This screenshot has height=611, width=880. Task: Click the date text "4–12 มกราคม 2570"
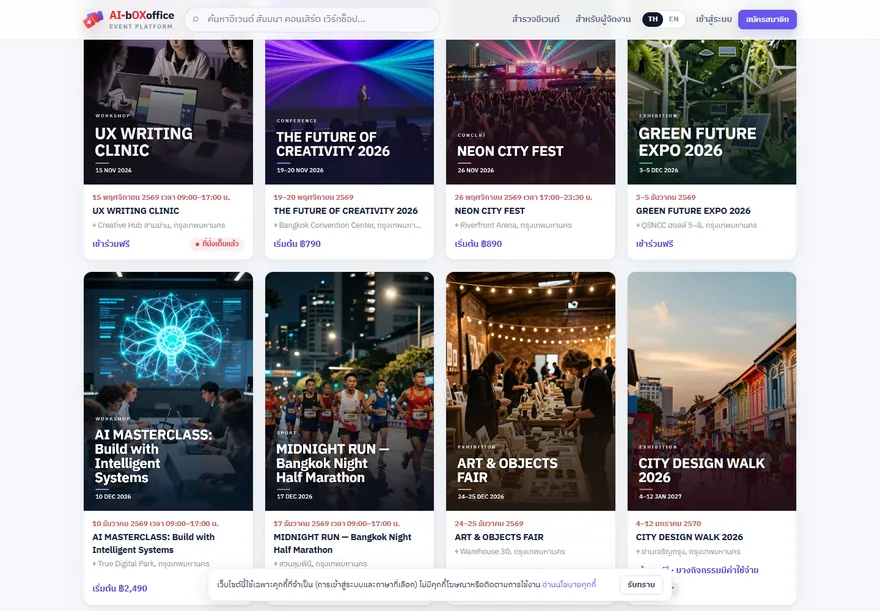tap(668, 523)
